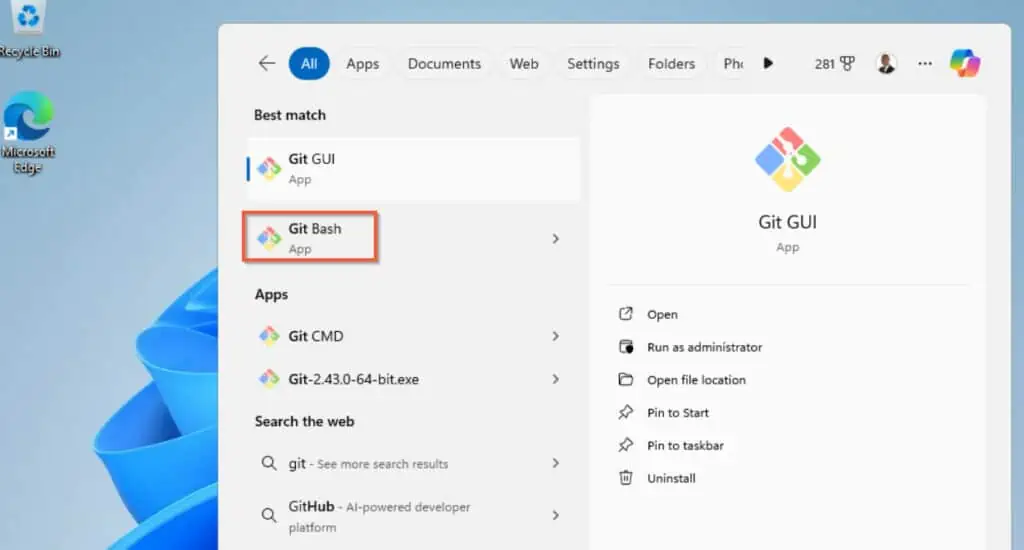Click the large Git GUI logo in preview

(x=788, y=159)
